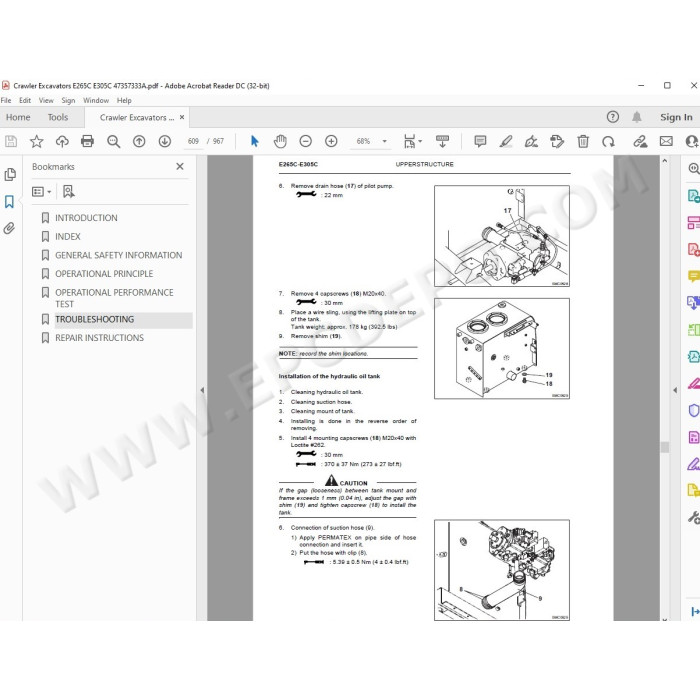Open the Comment tool in the right pane
This screenshot has height=700, width=700.
coord(693,276)
